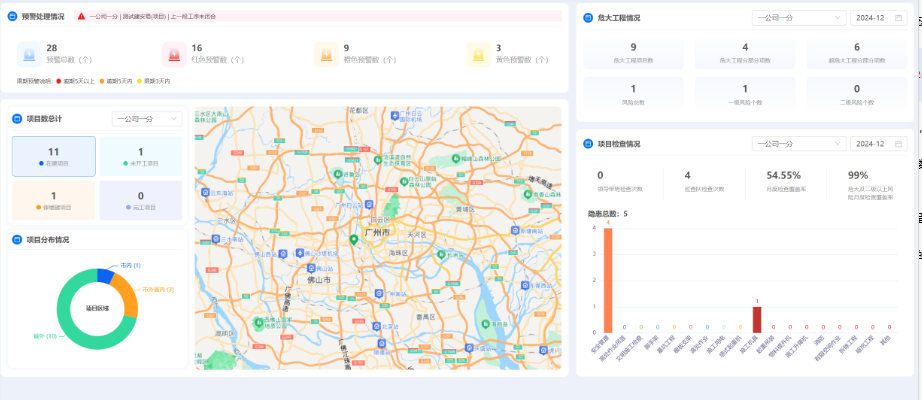
Task: Click the blue alarm icon beside 预警总数
Action: (x=30, y=54)
